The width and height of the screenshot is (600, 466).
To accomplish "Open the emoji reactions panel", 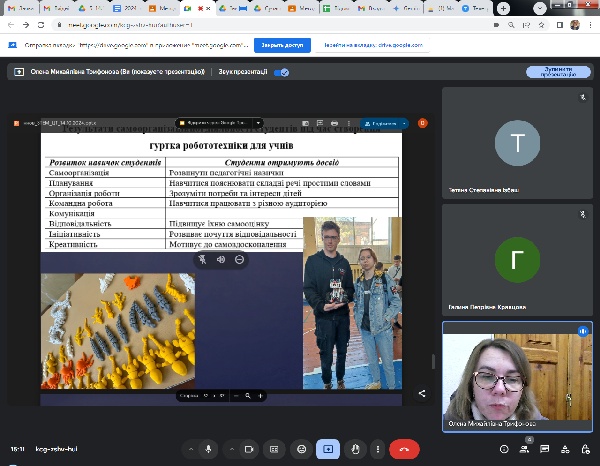I will tap(300, 450).
